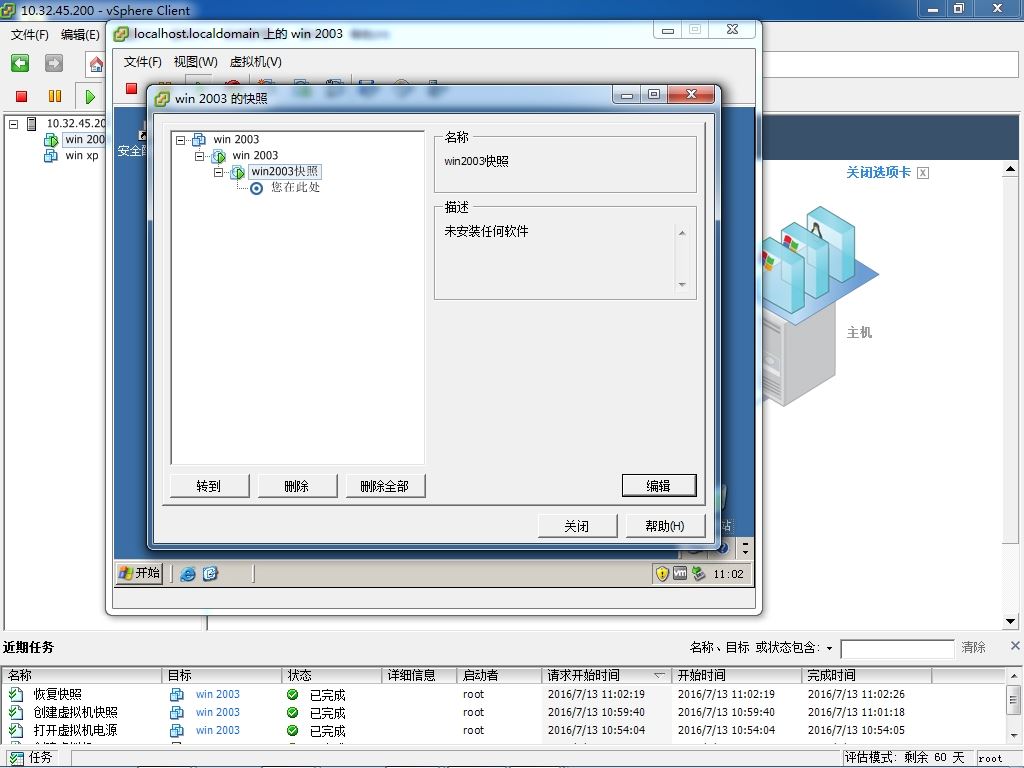
Task: Sort tasks by 目标 column header
Action: (x=222, y=675)
